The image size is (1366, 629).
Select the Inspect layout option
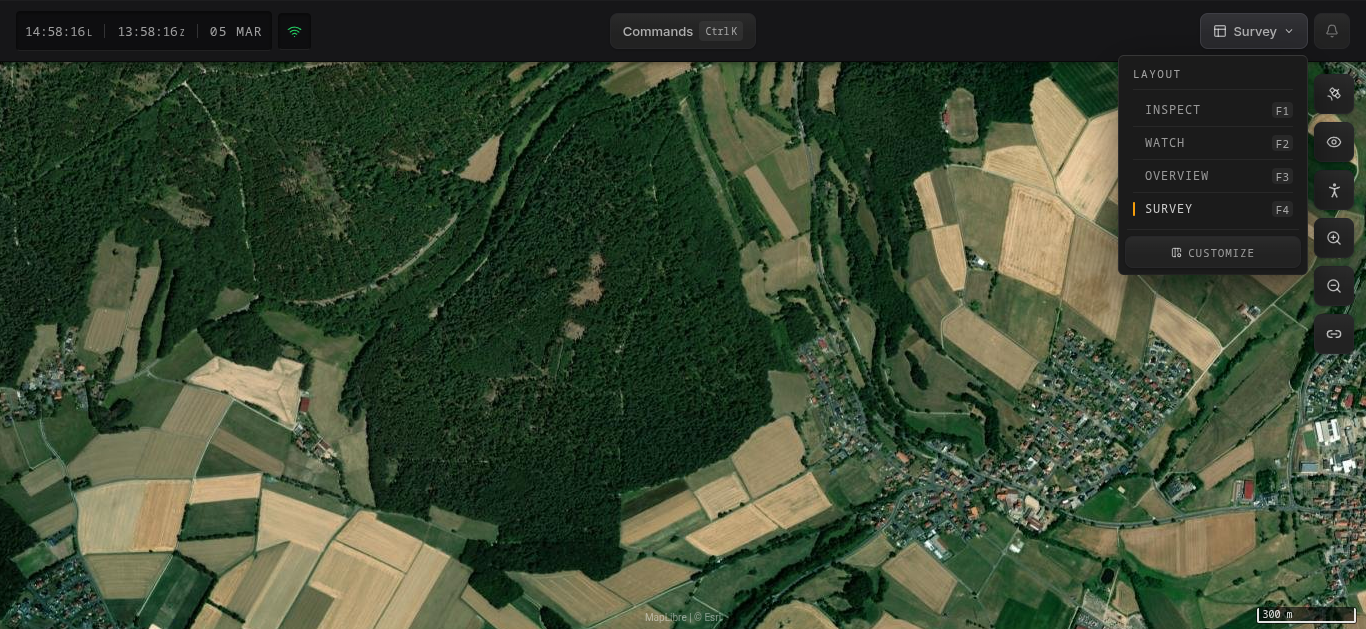point(1212,110)
